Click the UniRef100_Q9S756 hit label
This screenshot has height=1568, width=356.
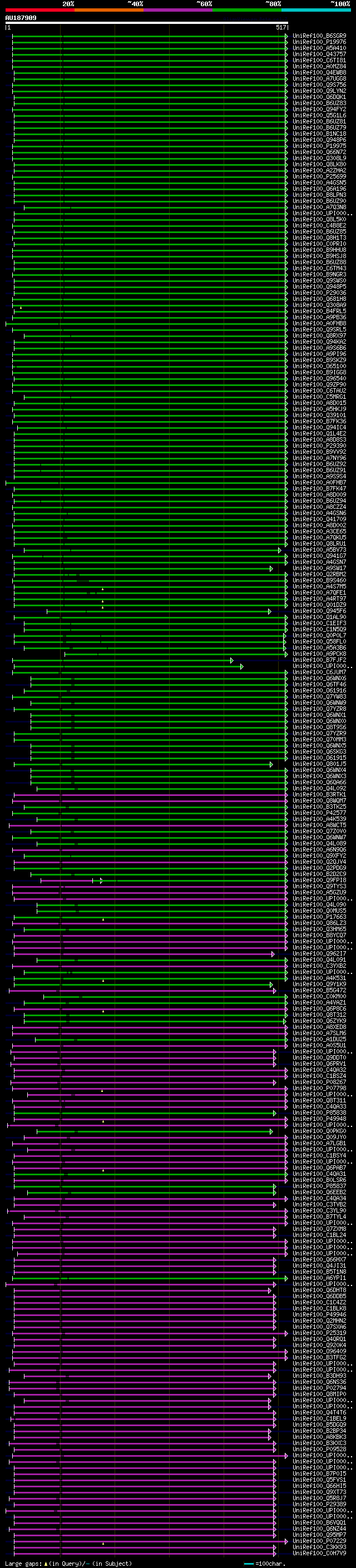click(x=319, y=85)
